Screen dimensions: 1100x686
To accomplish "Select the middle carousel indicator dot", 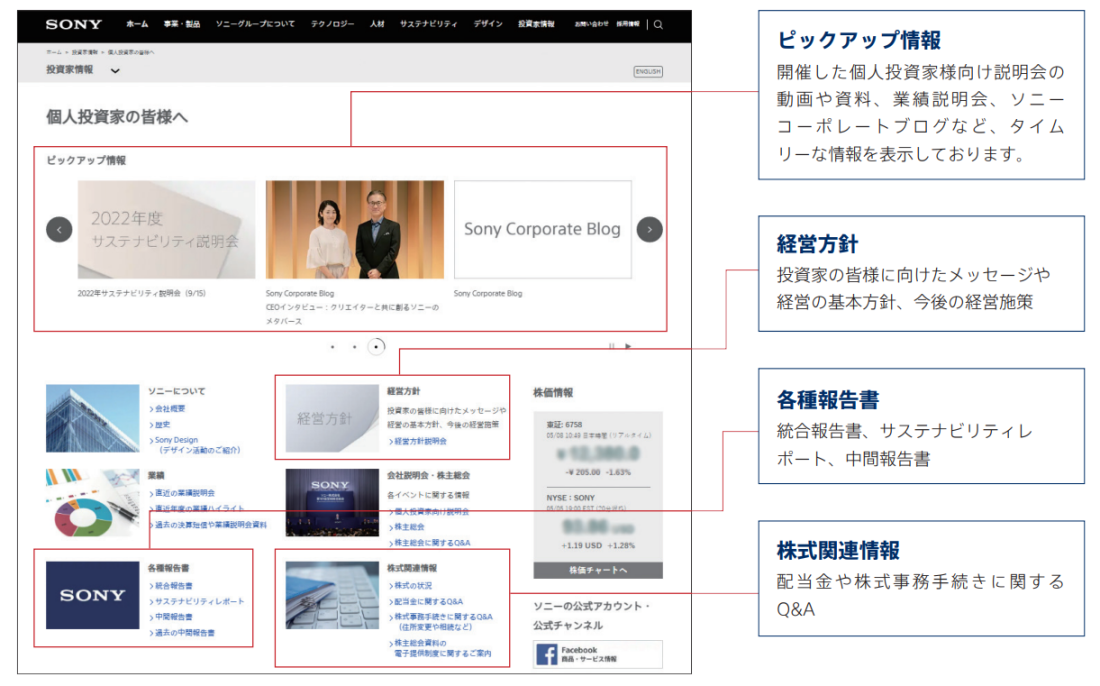I will 353,346.
